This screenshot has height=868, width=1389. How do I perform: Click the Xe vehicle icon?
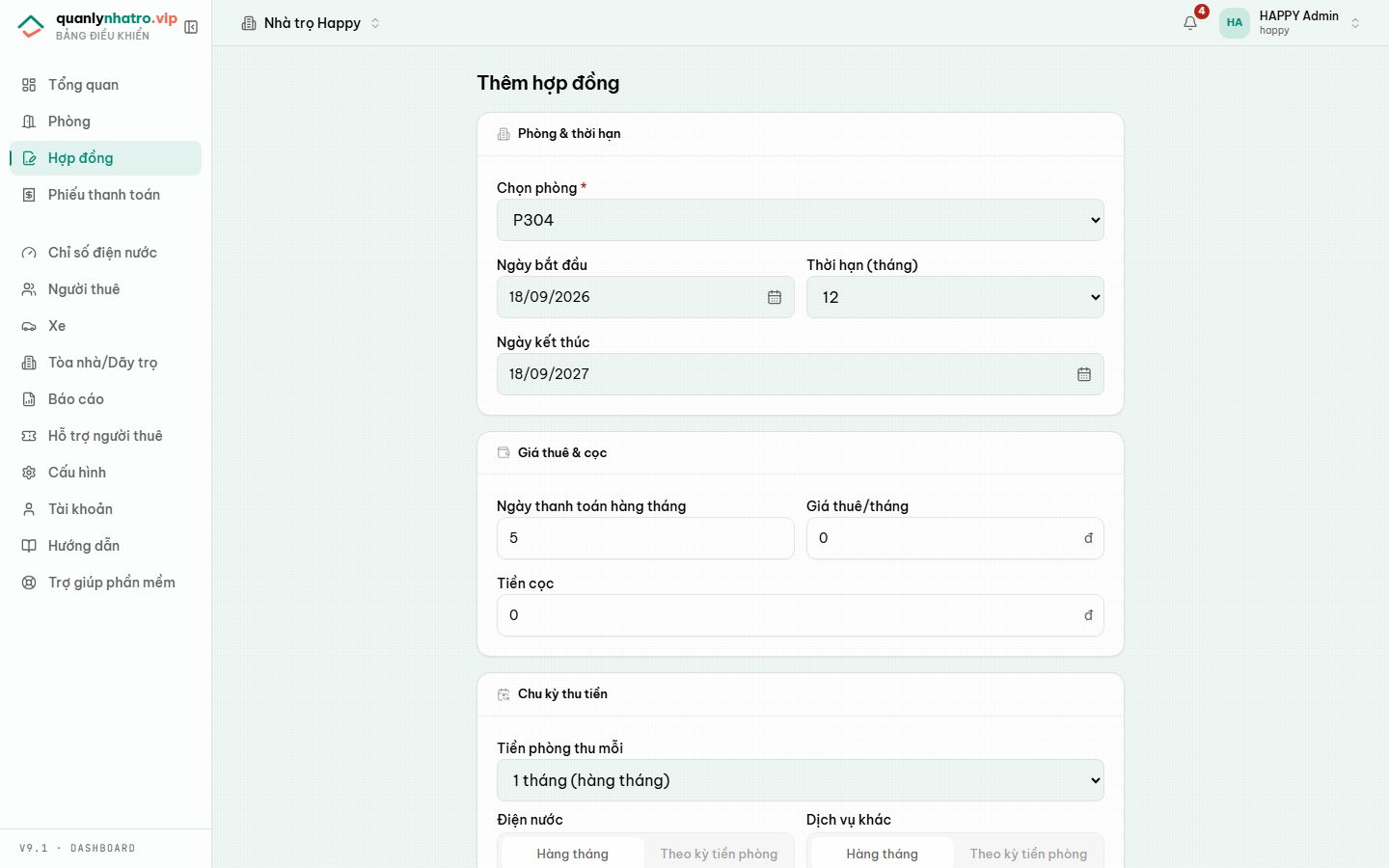(x=29, y=326)
